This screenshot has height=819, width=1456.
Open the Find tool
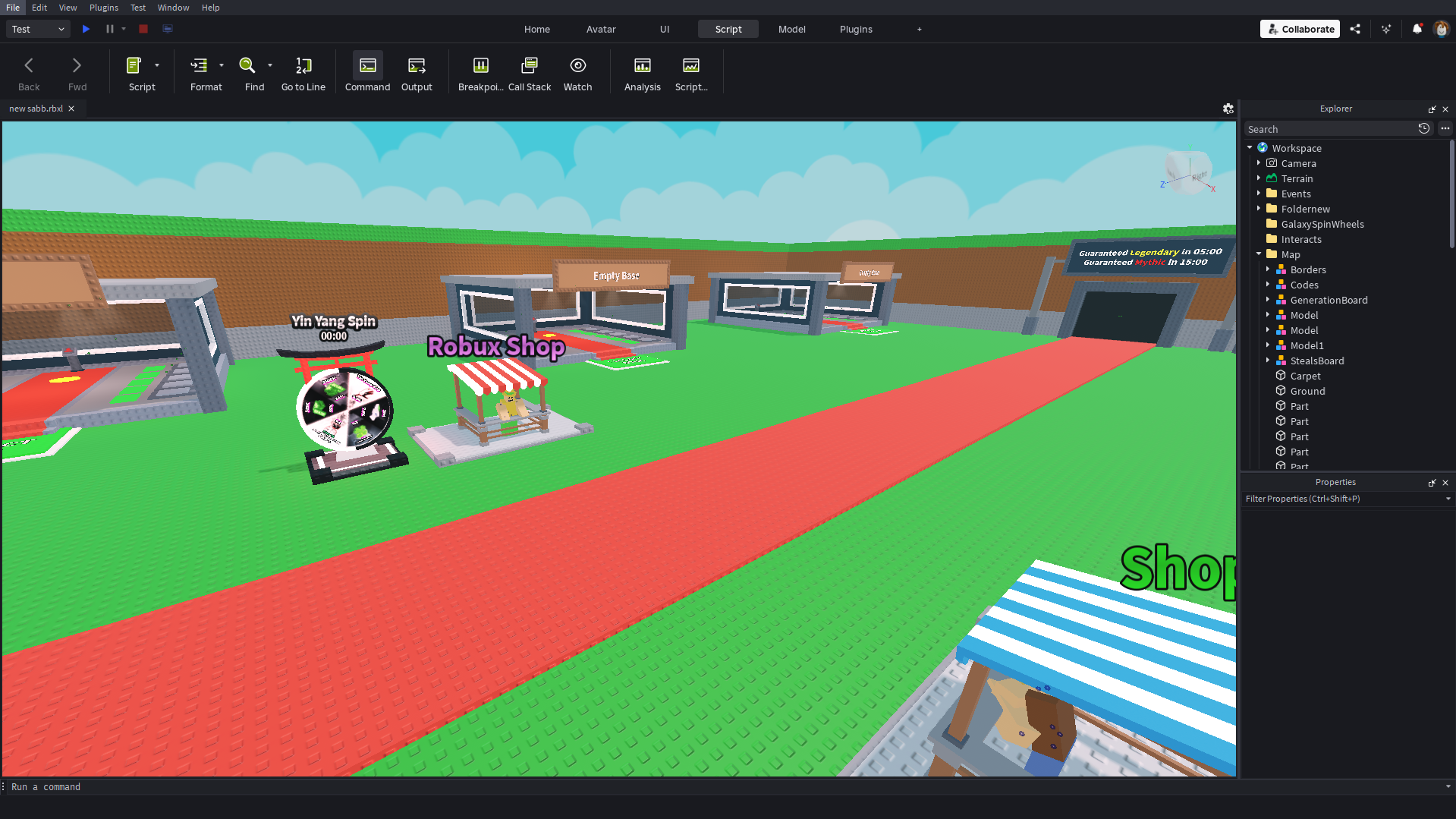(250, 72)
